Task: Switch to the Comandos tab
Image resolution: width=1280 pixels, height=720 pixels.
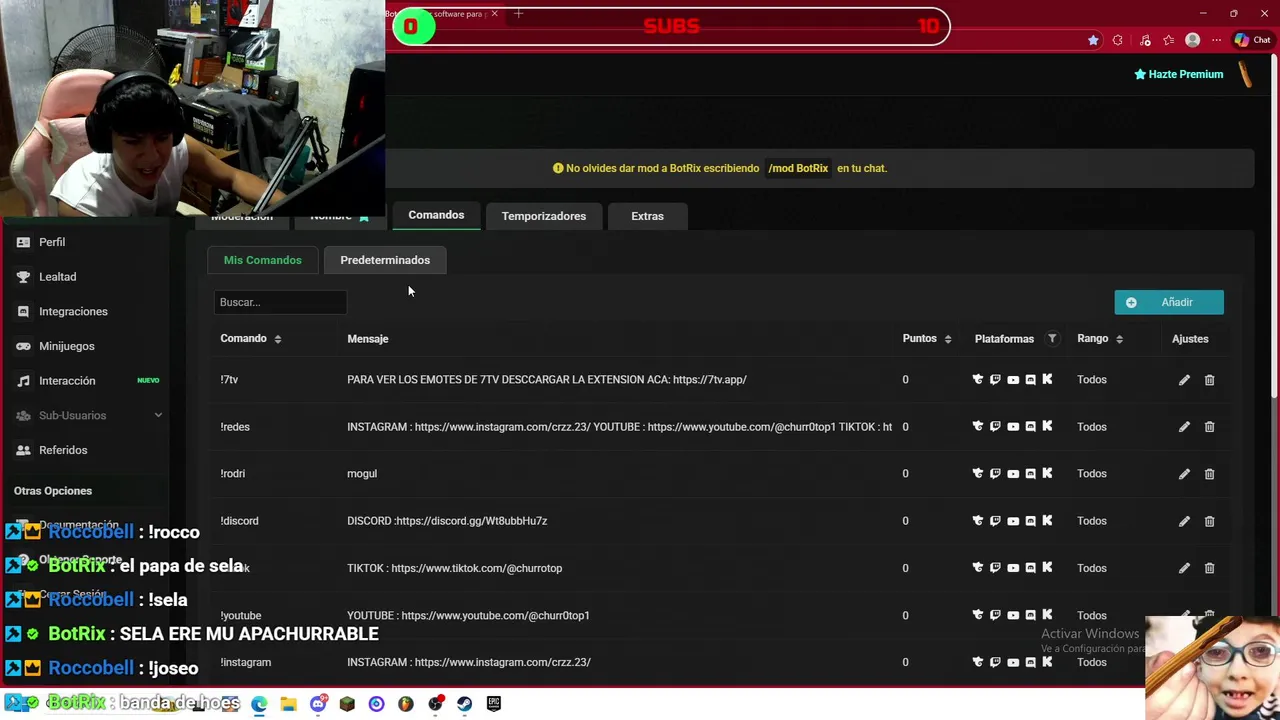Action: (436, 215)
